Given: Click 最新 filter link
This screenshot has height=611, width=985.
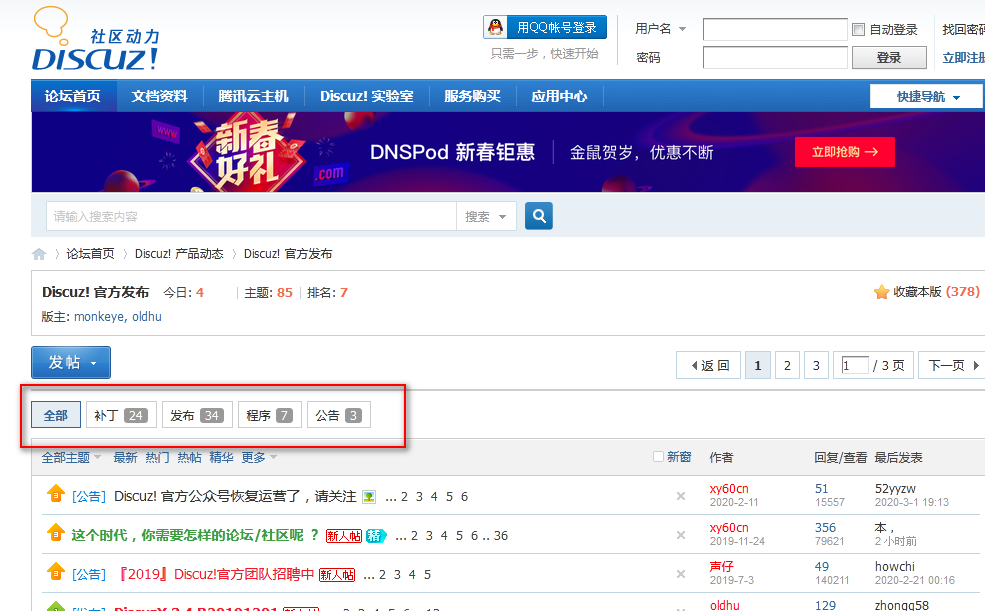Looking at the screenshot, I should (125, 458).
